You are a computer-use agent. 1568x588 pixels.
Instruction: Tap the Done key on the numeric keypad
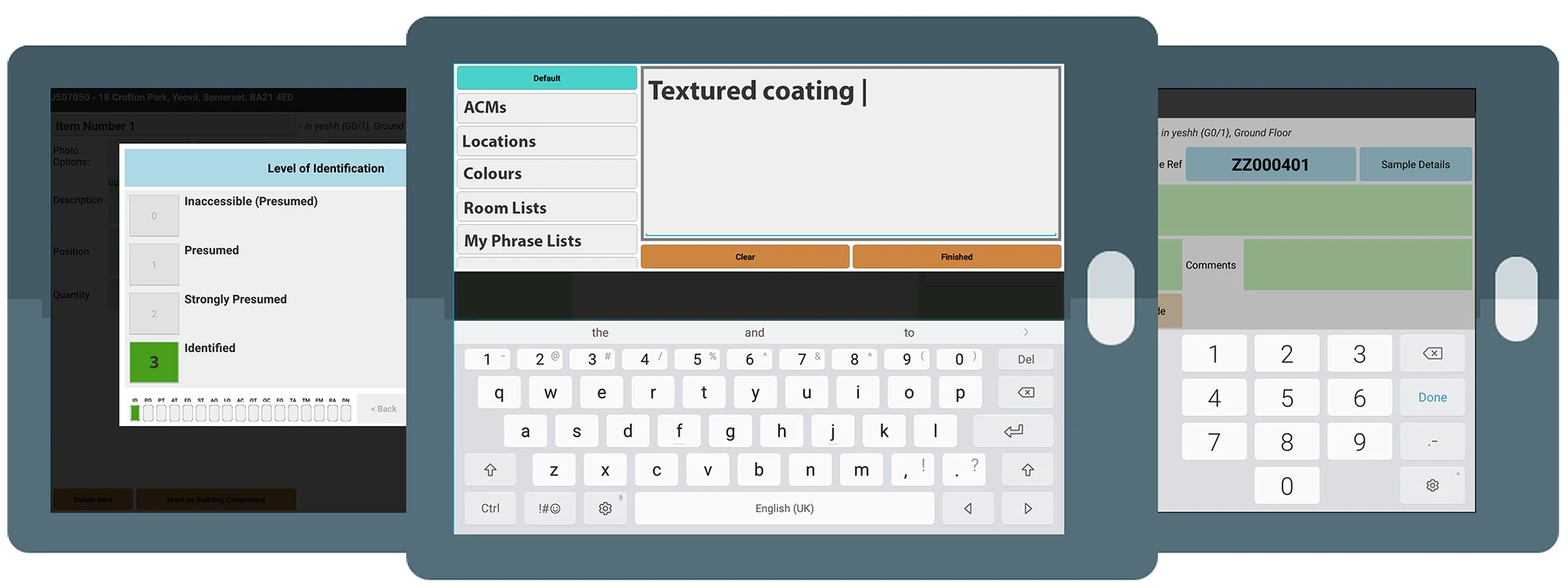[1432, 397]
